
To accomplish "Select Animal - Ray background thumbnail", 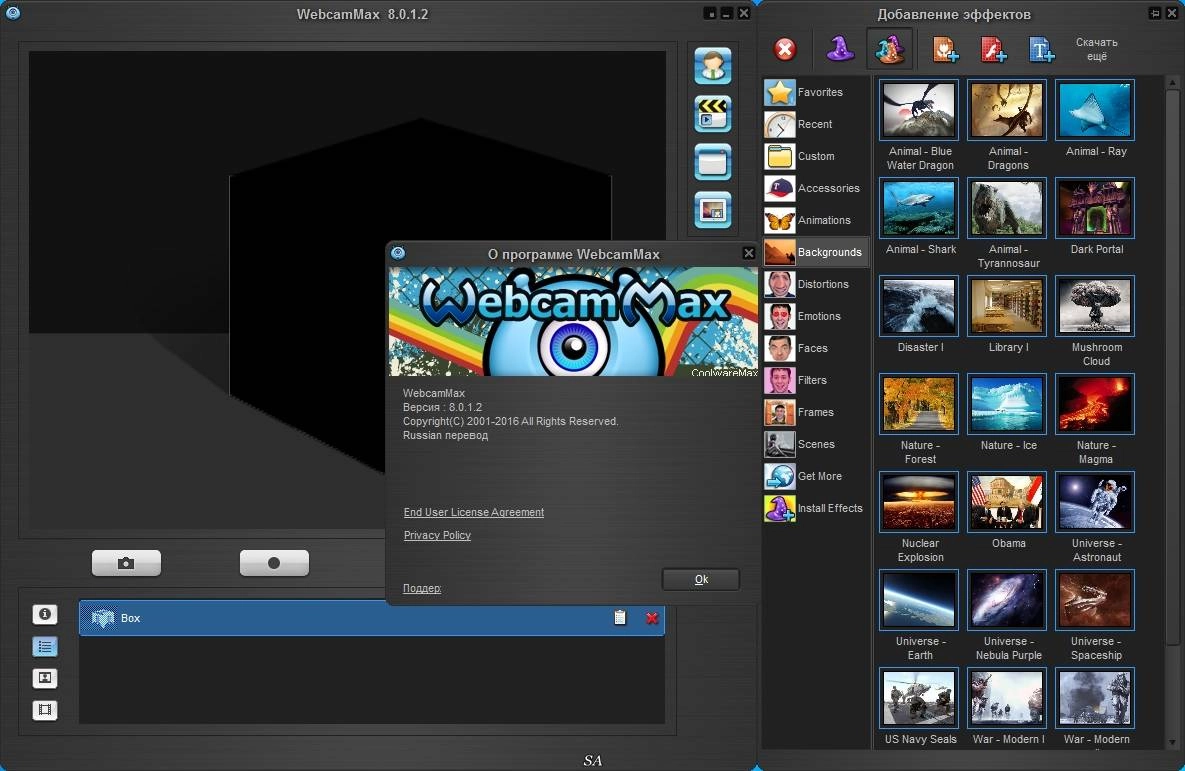I will coord(1095,110).
